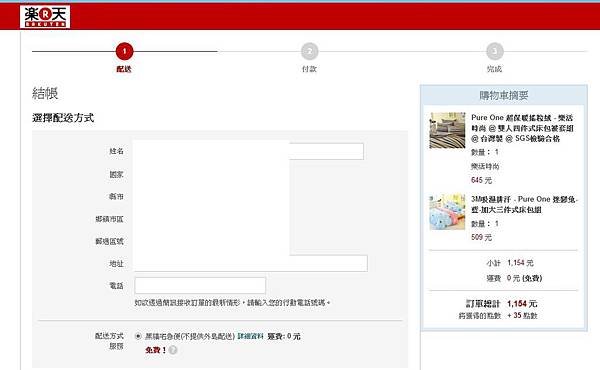Click the 運費 0 元 (免費) shipping line
This screenshot has height=370, width=600.
coord(514,278)
